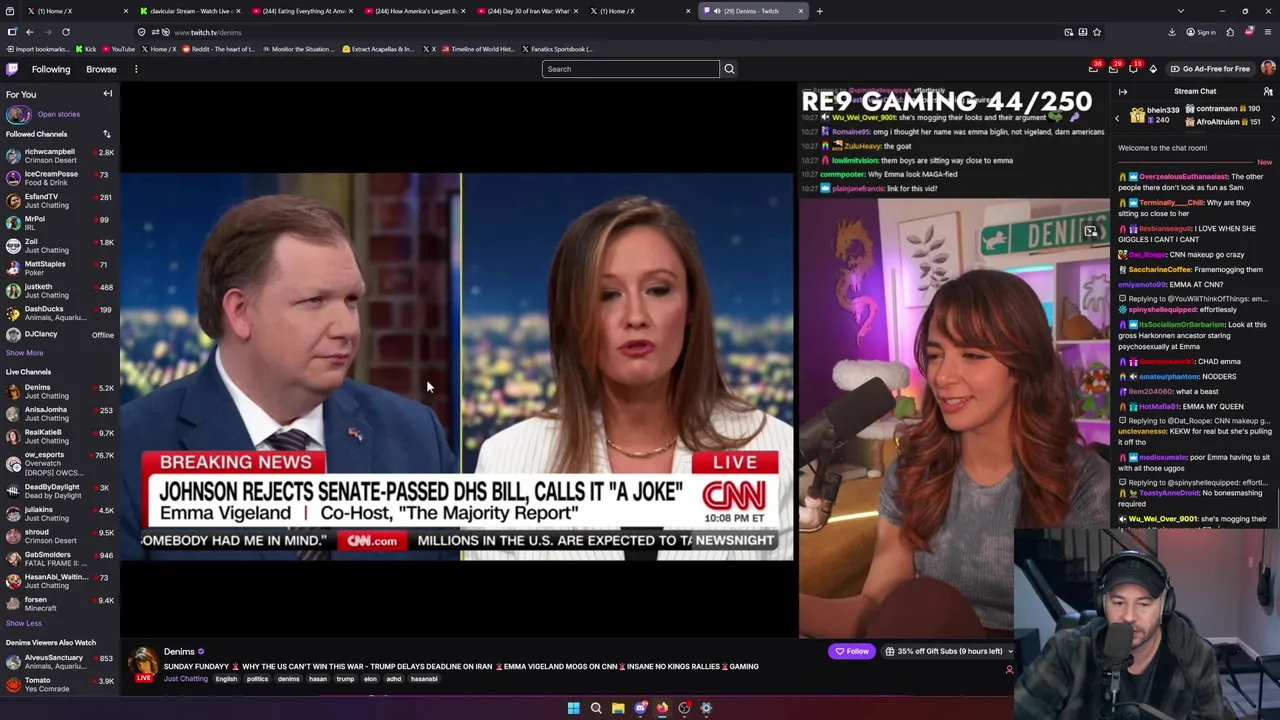
Task: Switch to the clavicular Stream tab
Action: tap(189, 11)
